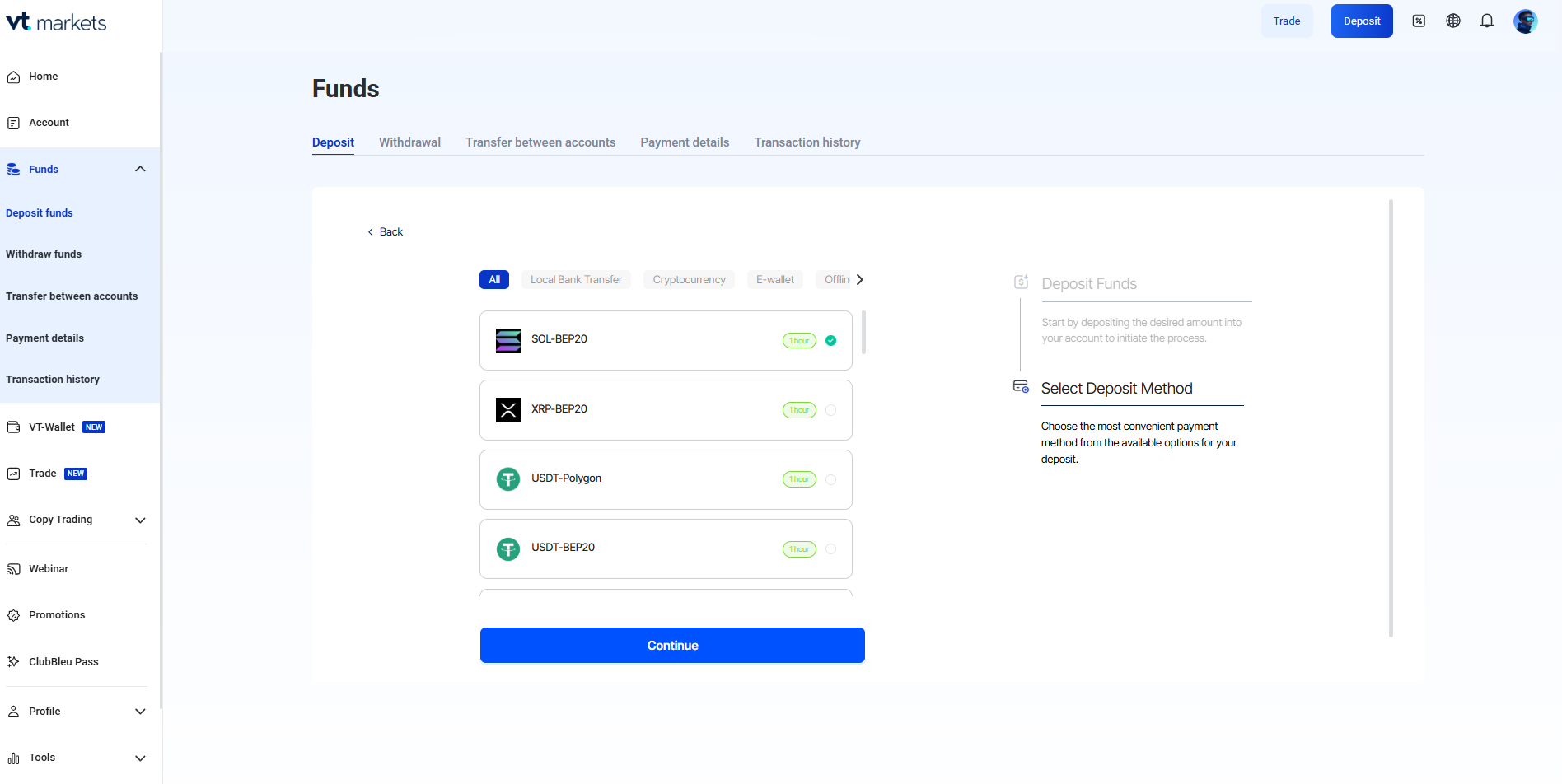The image size is (1562, 784).
Task: Click the Copy Trading people icon
Action: 13,520
